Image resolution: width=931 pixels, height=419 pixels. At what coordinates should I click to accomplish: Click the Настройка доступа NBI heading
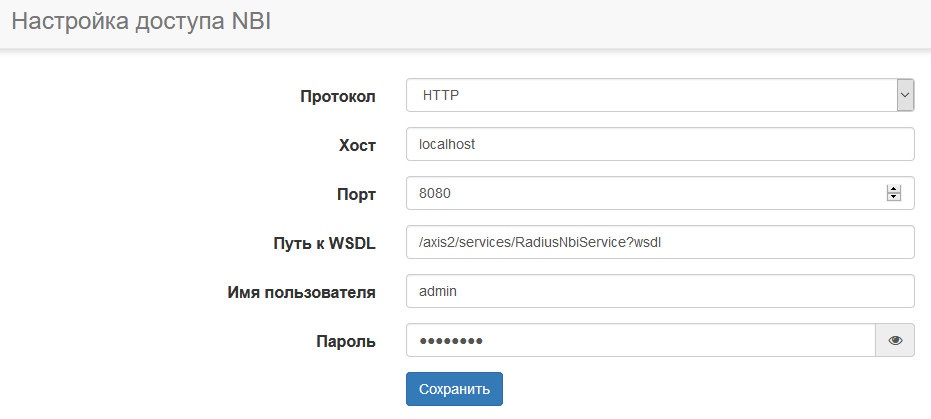[141, 23]
